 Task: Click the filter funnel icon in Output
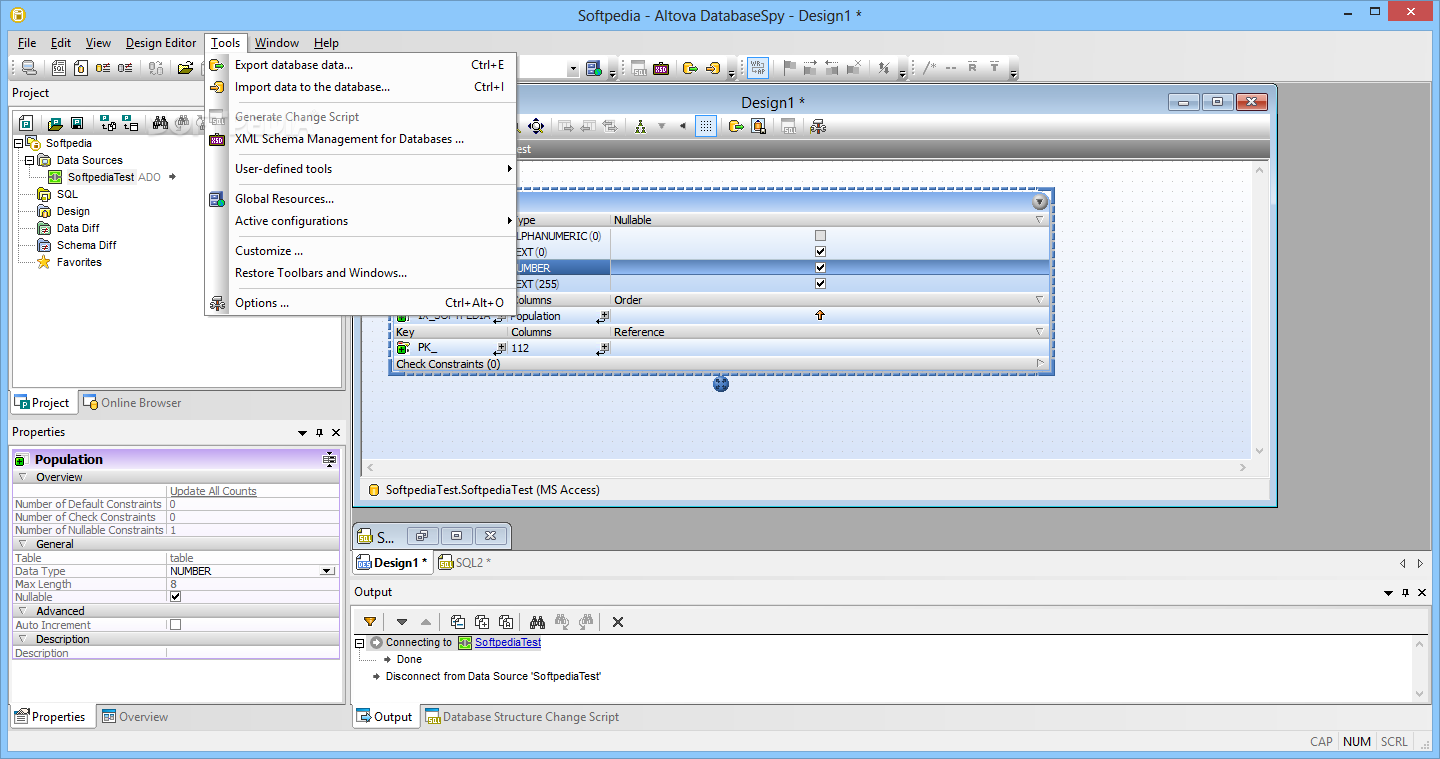(x=370, y=622)
